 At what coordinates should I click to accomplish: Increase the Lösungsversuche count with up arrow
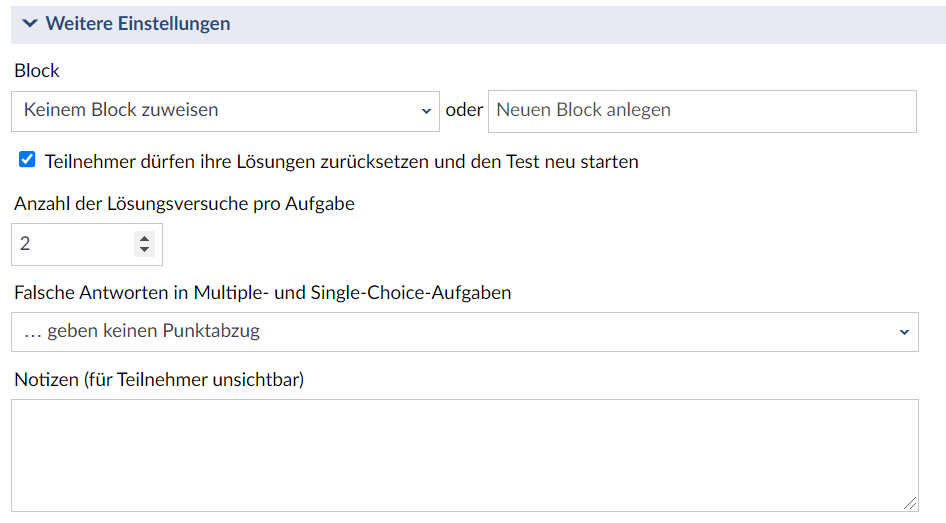(144, 238)
